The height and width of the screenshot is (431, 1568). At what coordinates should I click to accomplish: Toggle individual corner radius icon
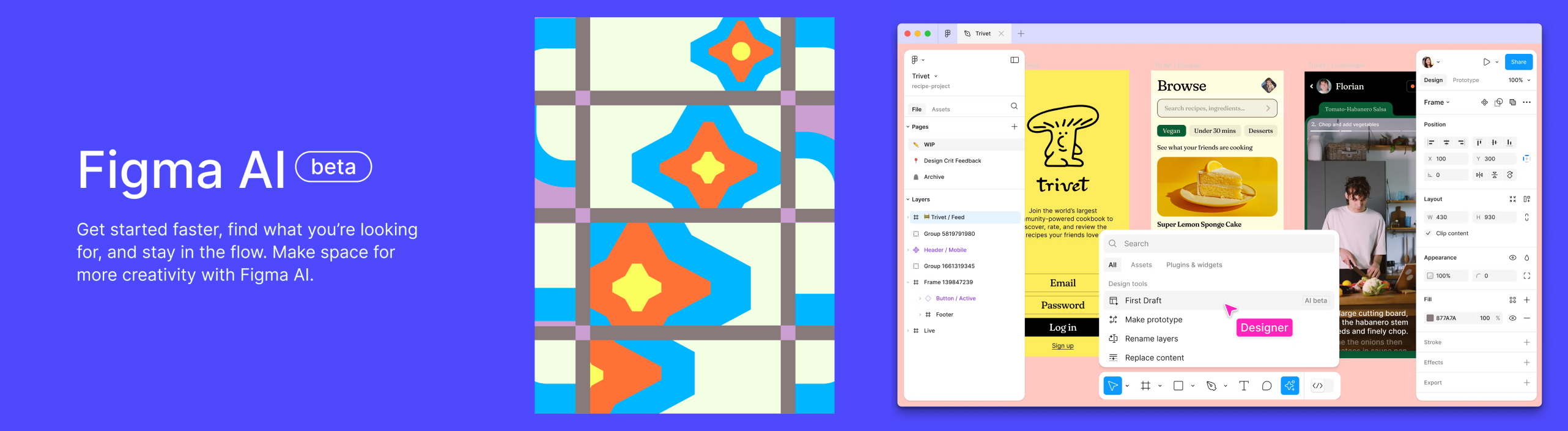tap(1526, 276)
